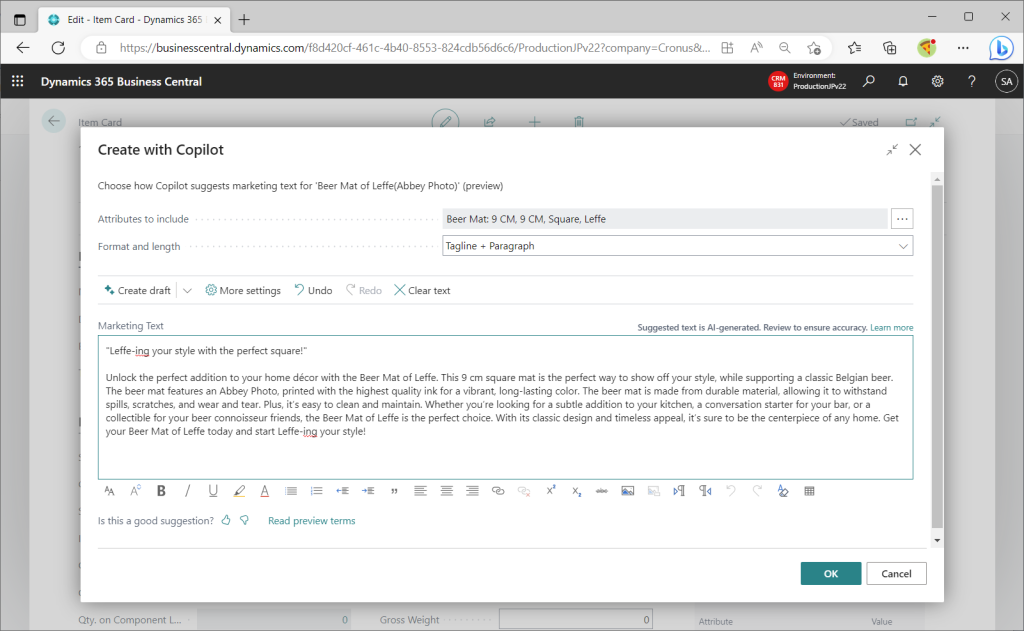
Task: Refresh the browser page
Action: click(x=58, y=48)
